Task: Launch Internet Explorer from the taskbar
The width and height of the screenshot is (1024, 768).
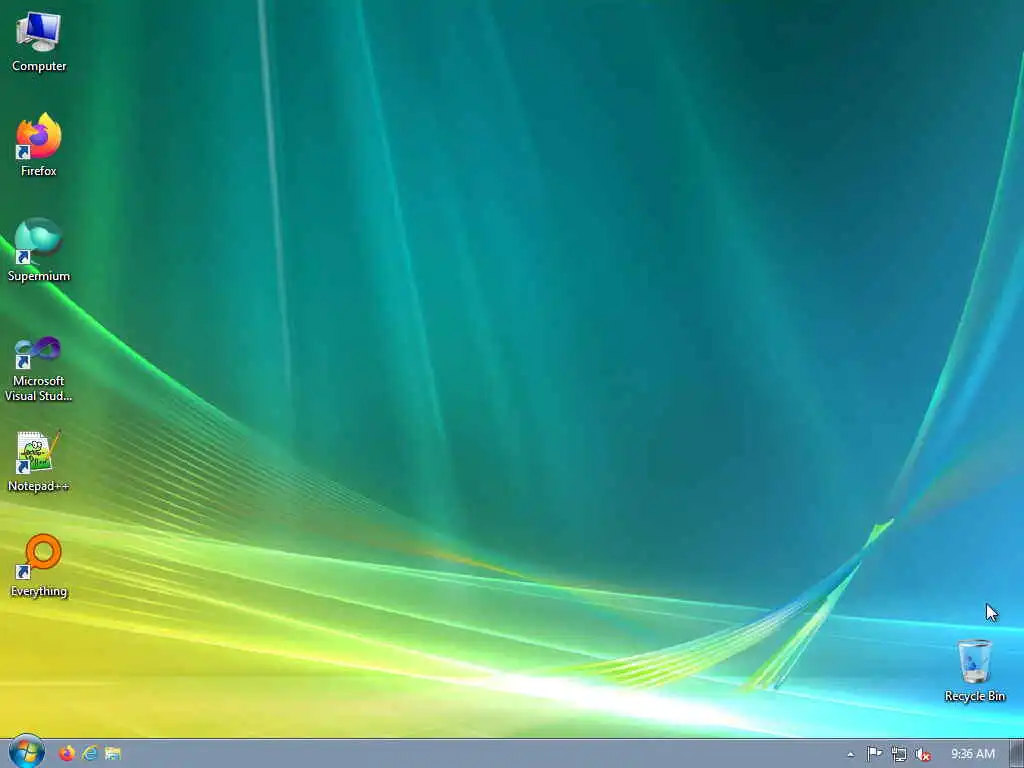Action: tap(89, 754)
